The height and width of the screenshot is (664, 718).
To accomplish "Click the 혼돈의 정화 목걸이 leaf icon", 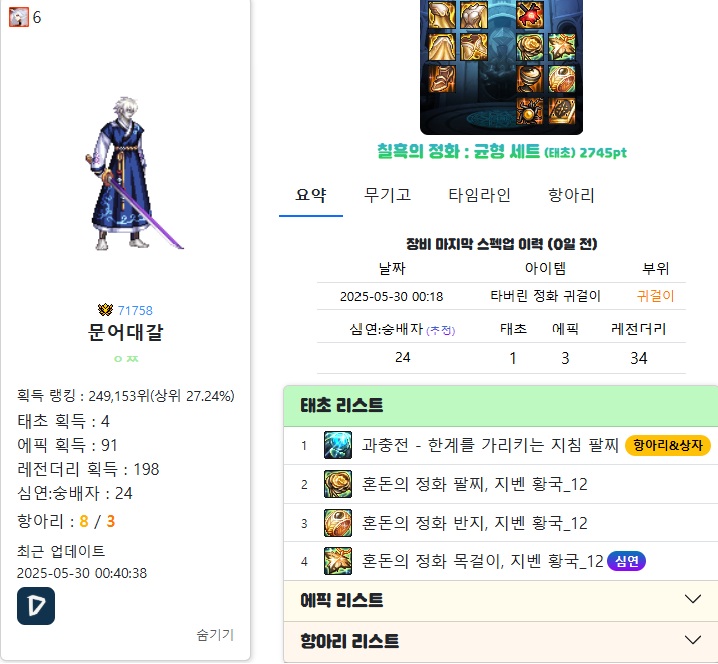I will pos(338,561).
